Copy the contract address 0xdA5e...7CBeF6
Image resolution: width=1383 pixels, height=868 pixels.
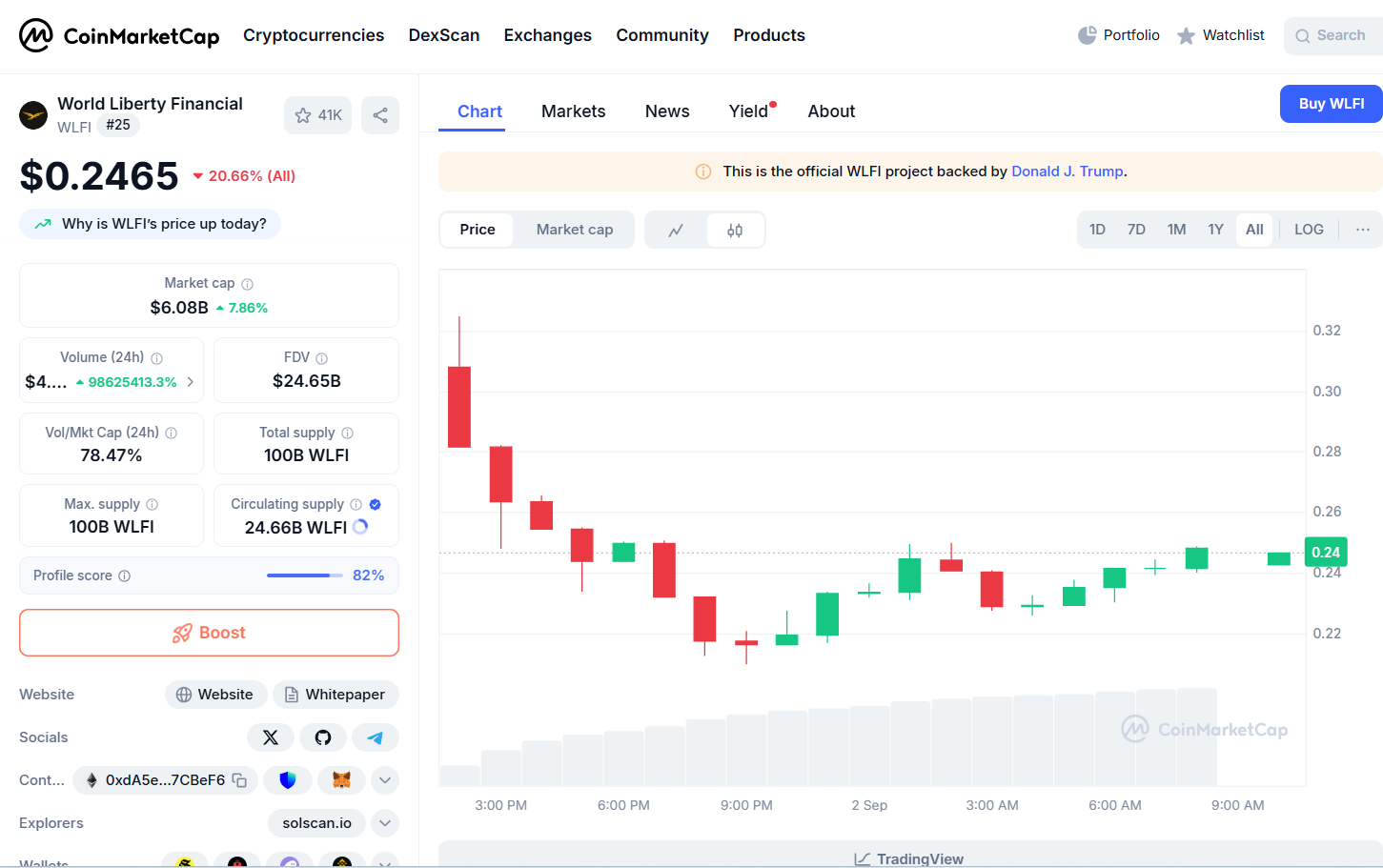240,780
